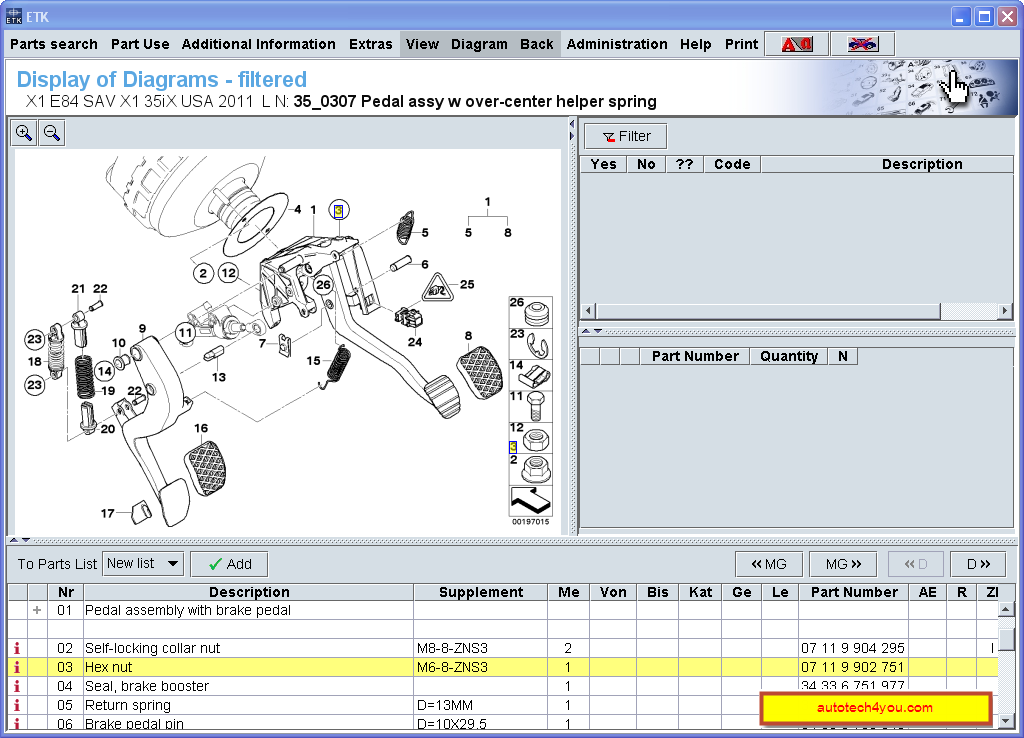Click the arrow icon at the bottom of the legend strip
Screen dimensions: 1024x738
pos(530,500)
